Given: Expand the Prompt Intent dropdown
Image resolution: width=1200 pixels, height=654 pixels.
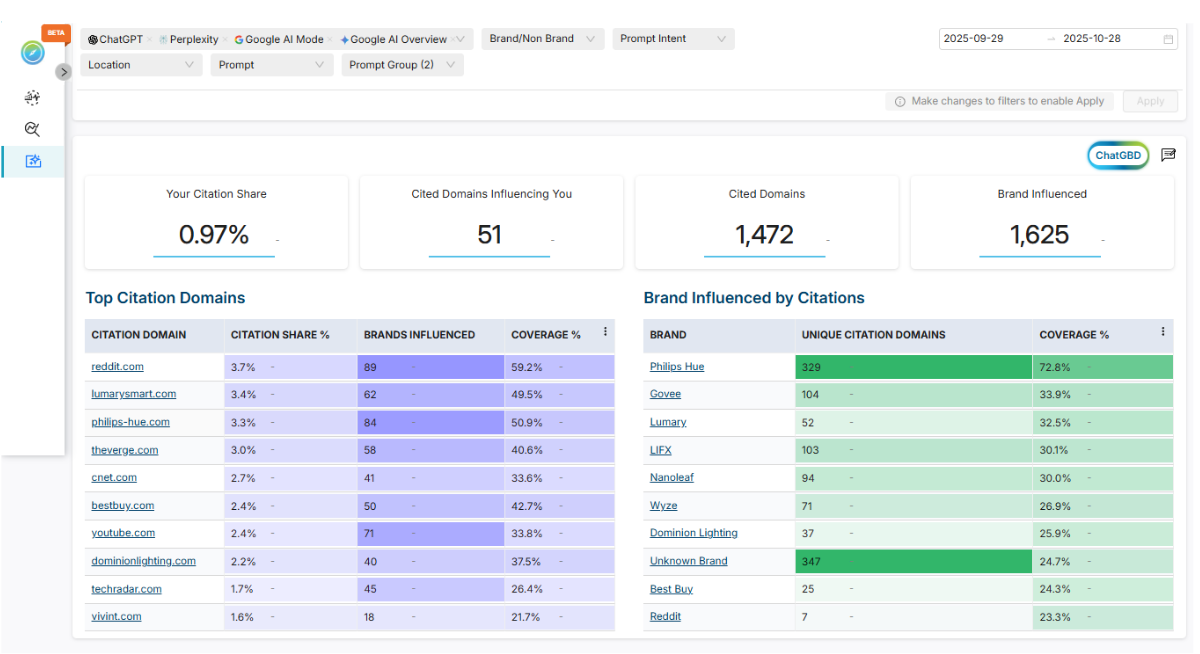Looking at the screenshot, I should point(673,39).
